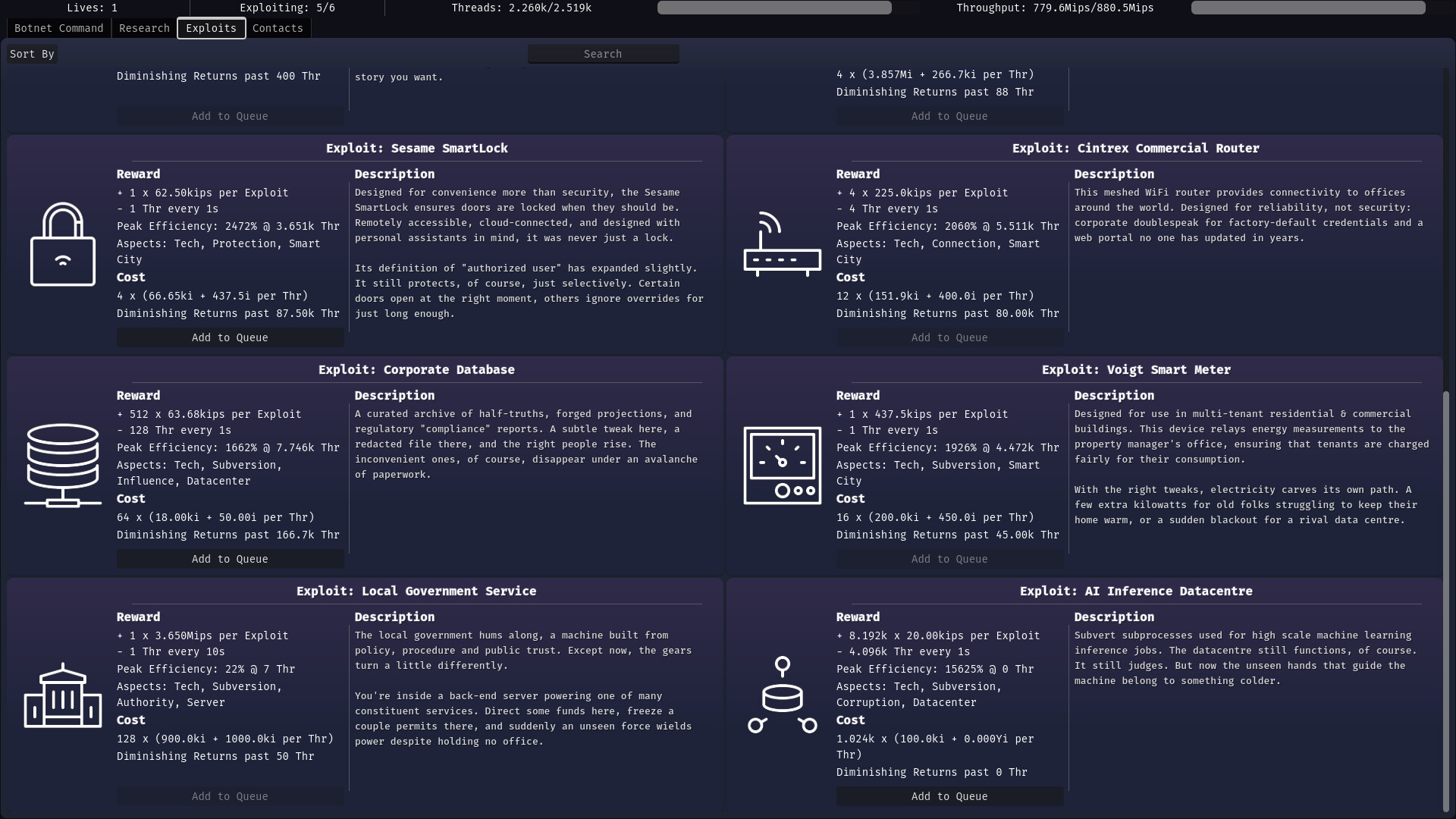The width and height of the screenshot is (1456, 819).
Task: Select the Cintrex Commercial Router icon
Action: [782, 244]
